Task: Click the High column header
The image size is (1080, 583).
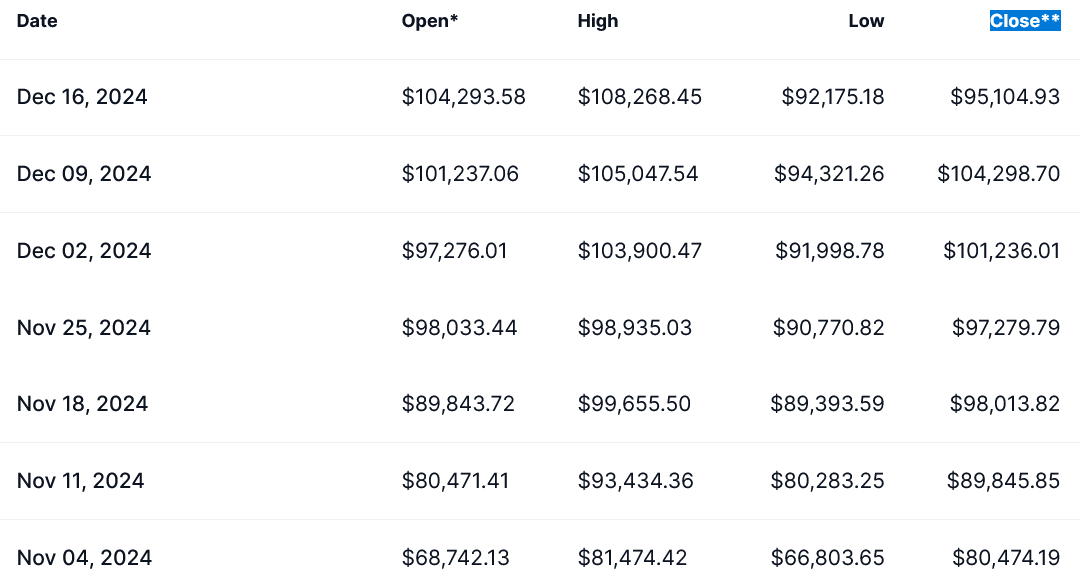Action: [x=598, y=21]
